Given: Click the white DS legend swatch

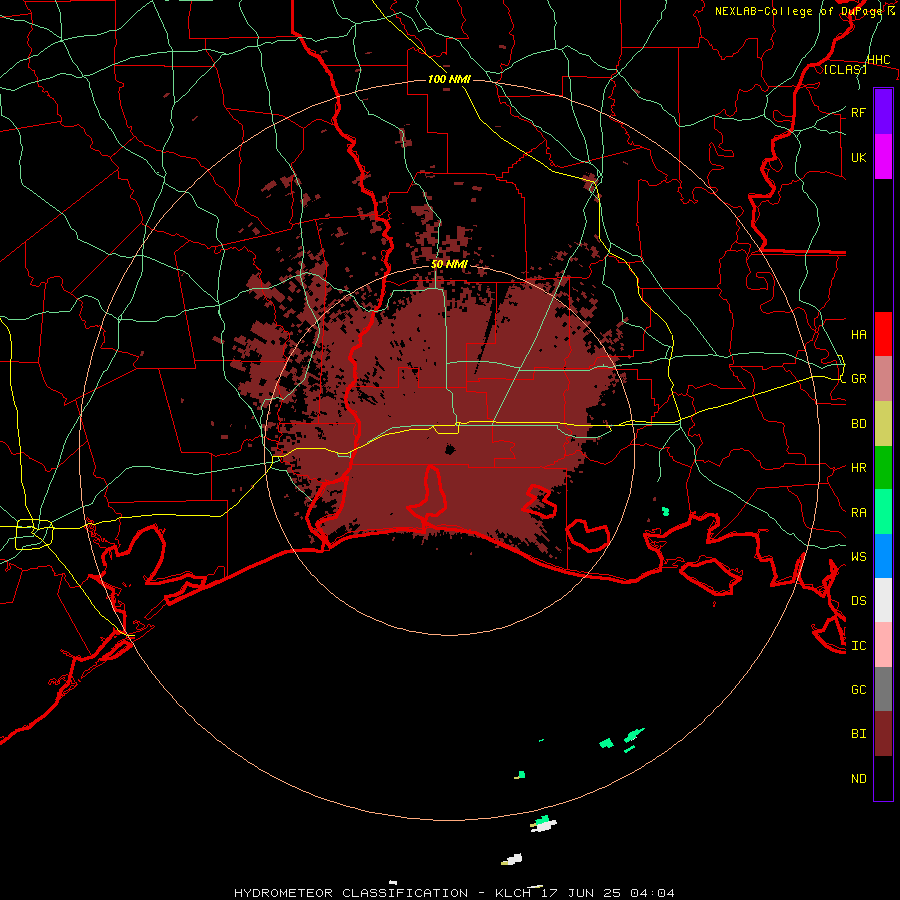Looking at the screenshot, I should [883, 600].
